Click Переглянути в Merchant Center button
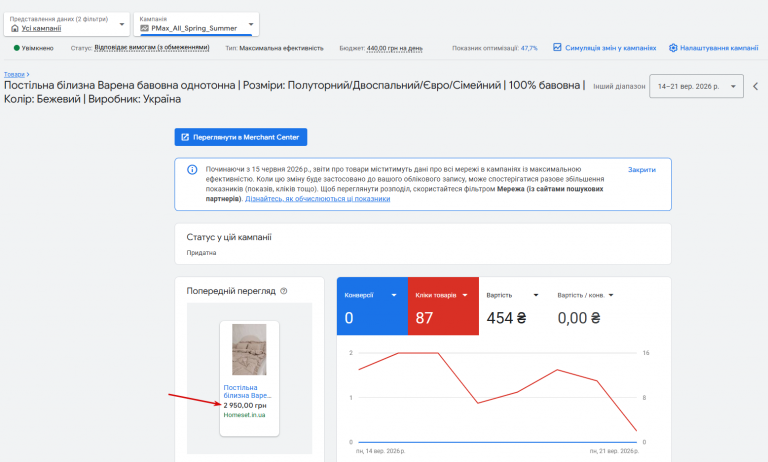 [x=240, y=137]
